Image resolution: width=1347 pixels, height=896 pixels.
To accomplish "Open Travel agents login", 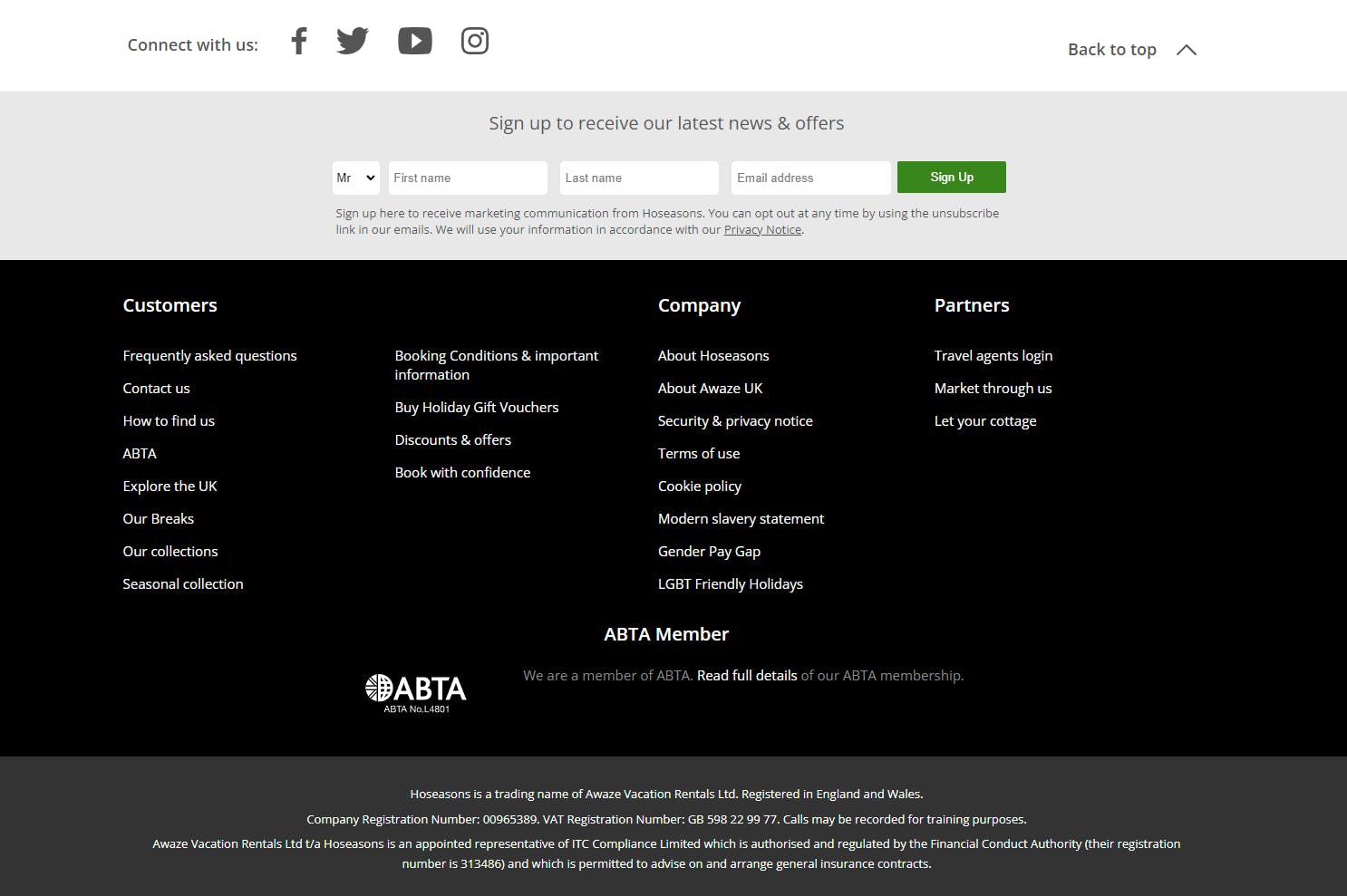I will click(993, 356).
